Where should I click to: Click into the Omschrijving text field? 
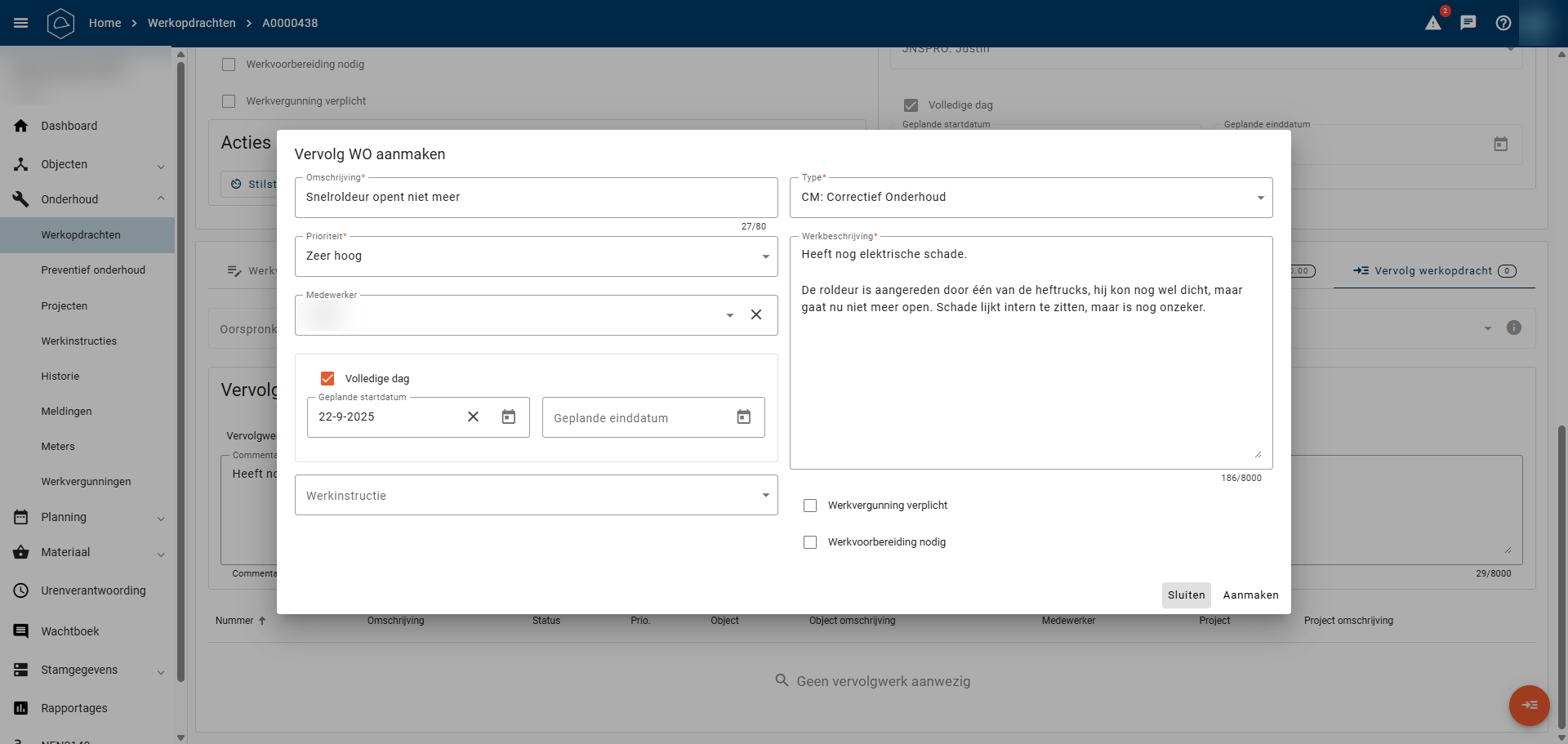[x=536, y=198]
